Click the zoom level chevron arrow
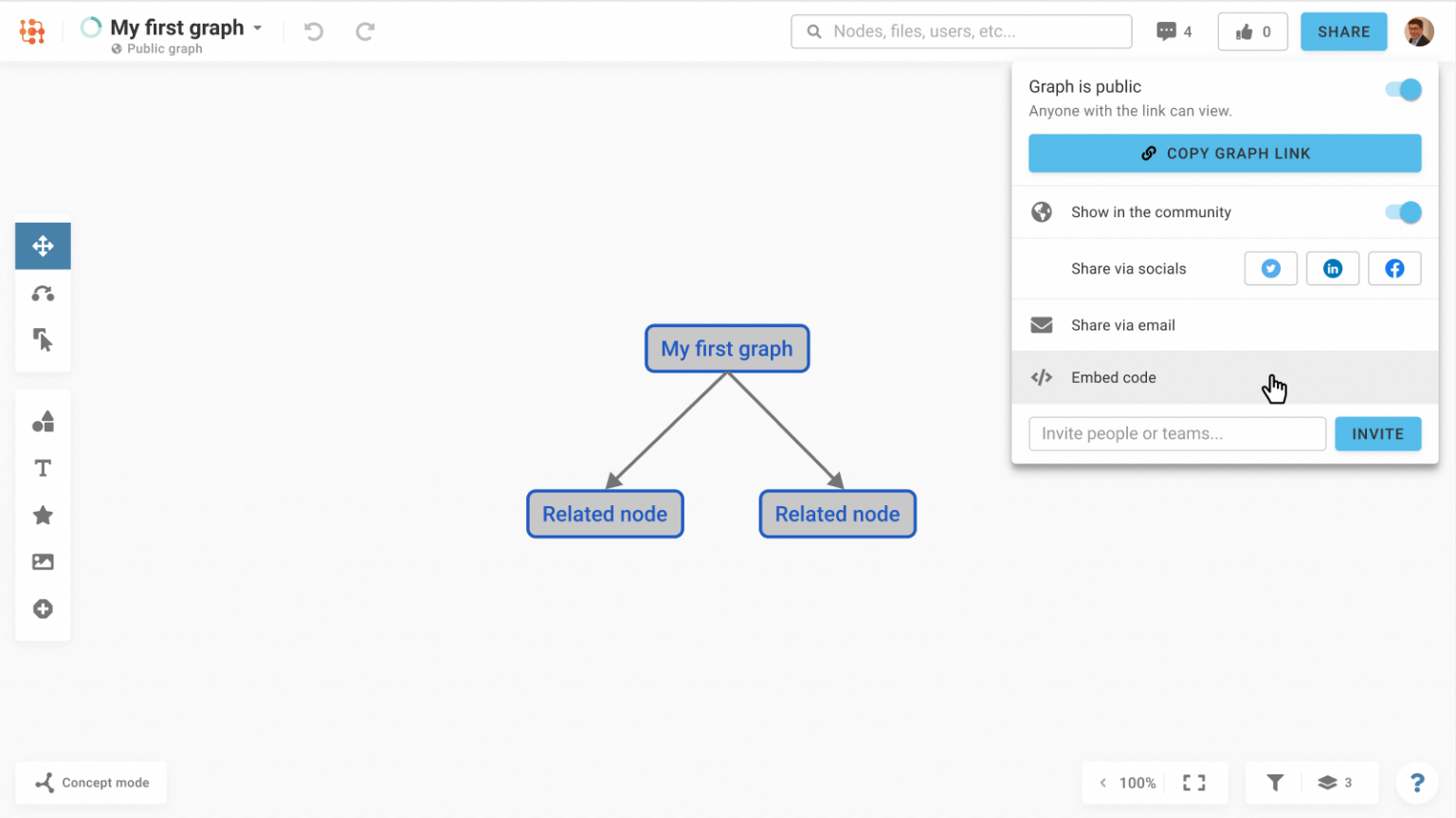 (x=1102, y=782)
